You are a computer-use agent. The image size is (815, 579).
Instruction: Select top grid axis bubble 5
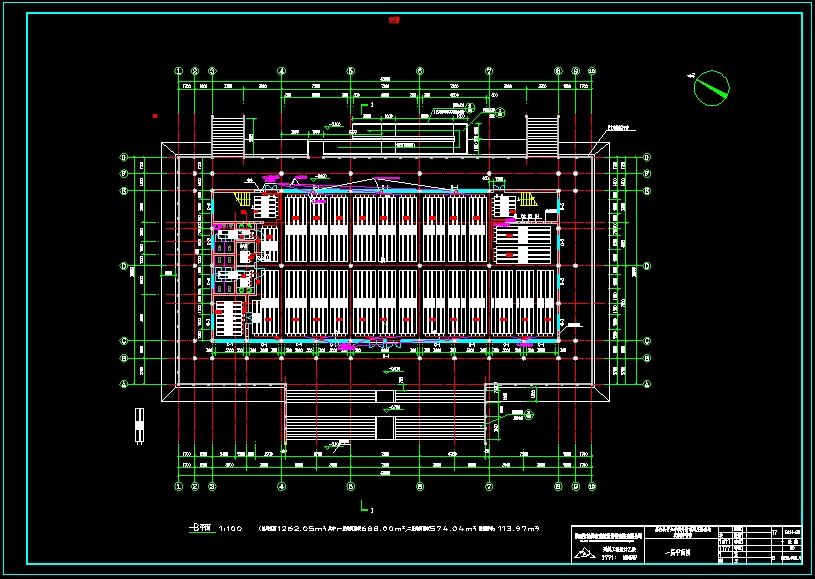pyautogui.click(x=351, y=71)
